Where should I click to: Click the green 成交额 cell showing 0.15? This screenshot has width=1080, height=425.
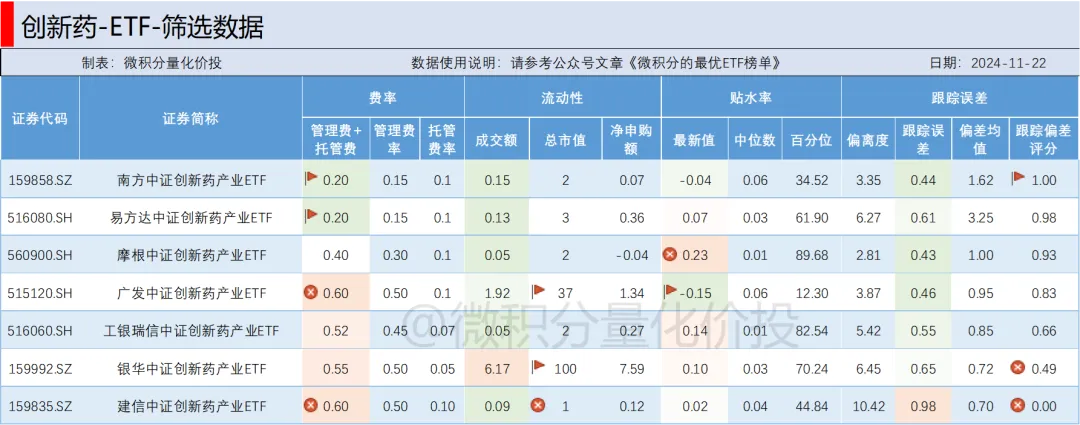[497, 180]
